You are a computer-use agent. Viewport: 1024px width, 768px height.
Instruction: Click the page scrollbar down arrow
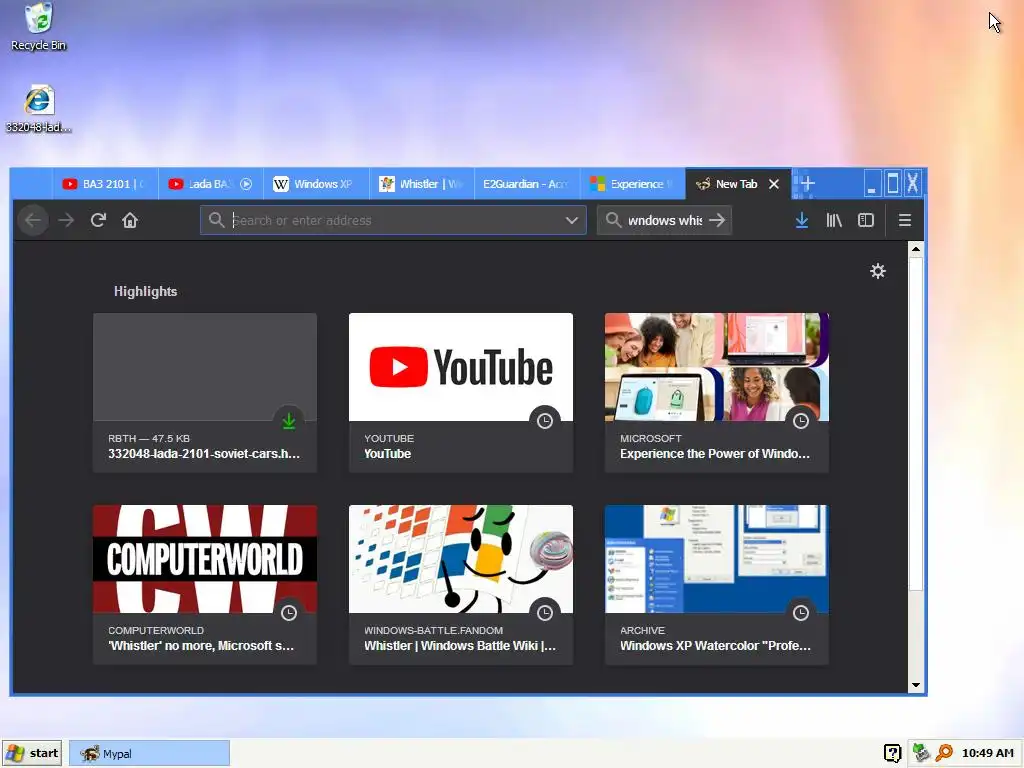click(916, 685)
